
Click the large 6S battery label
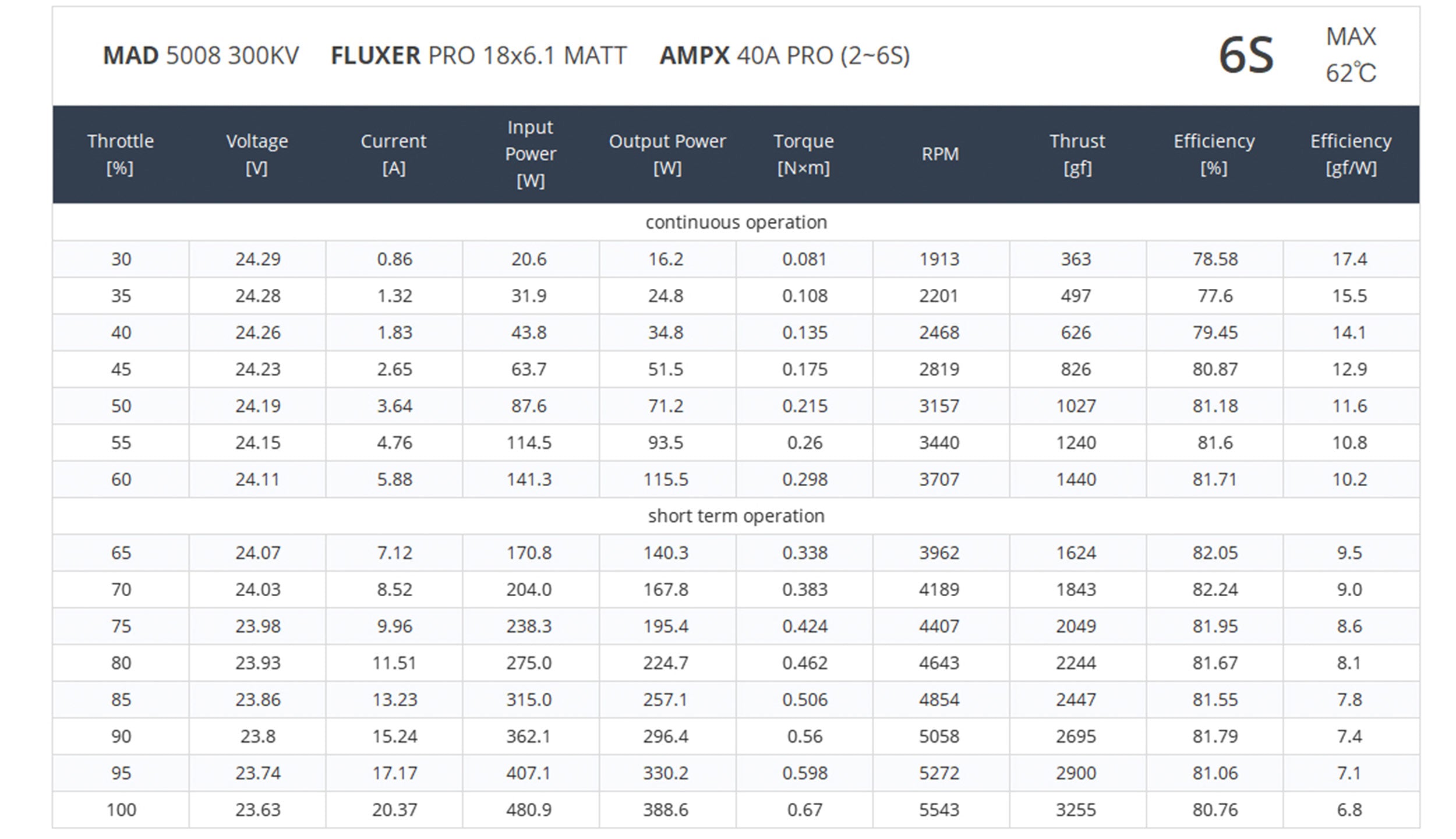1246,56
